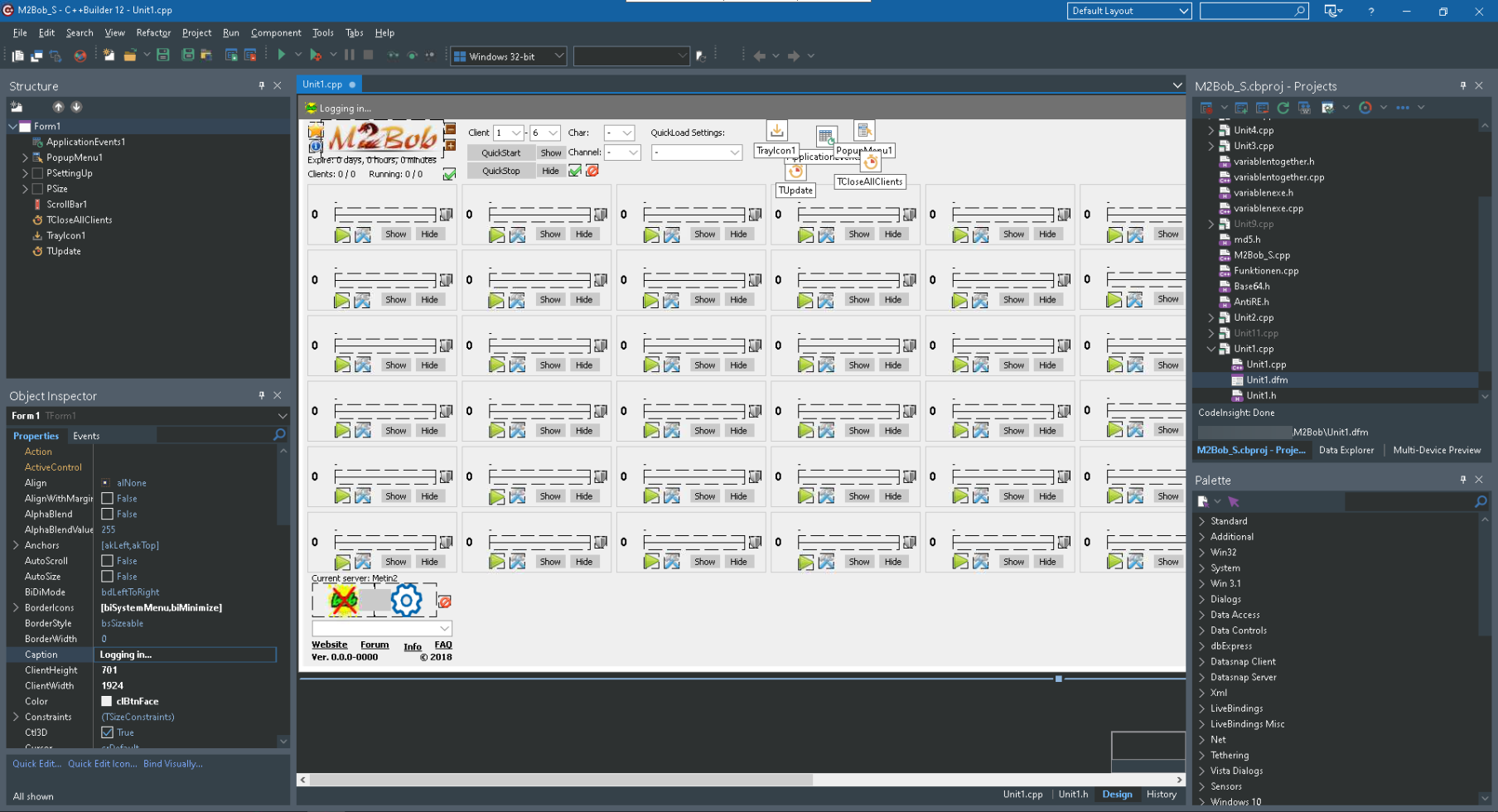Click the move up arrow in Structure panel
Viewport: 1498px width, 812px height.
(x=58, y=107)
